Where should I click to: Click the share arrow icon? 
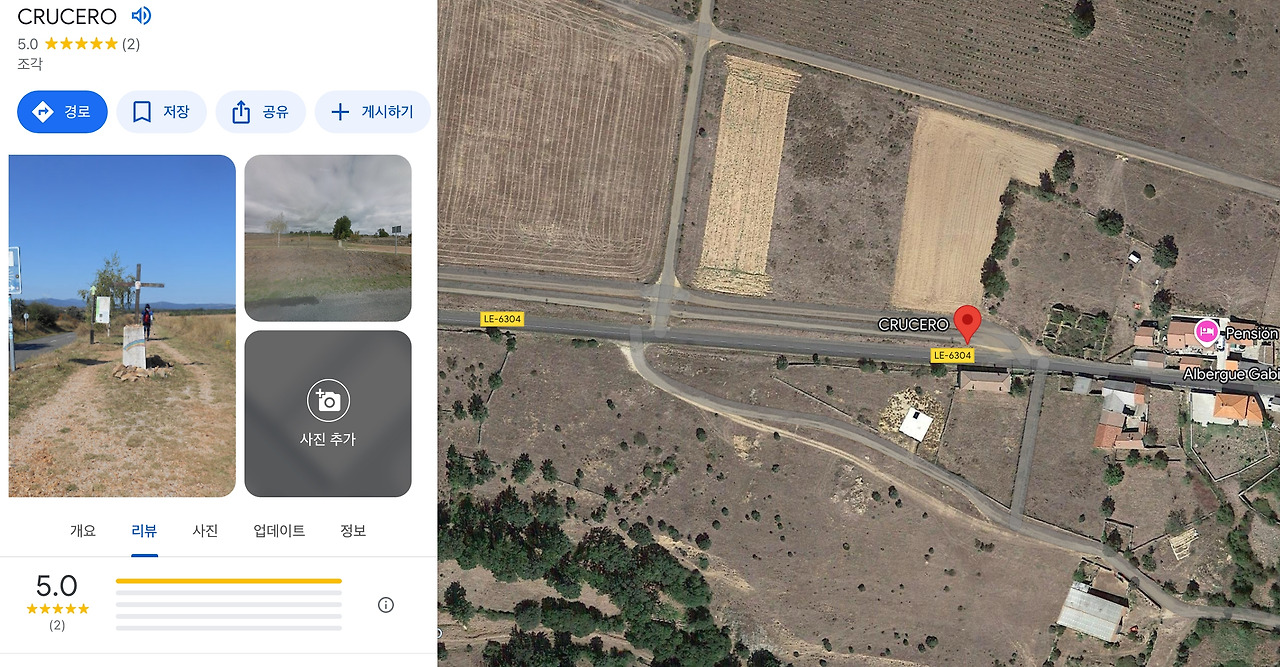[241, 112]
